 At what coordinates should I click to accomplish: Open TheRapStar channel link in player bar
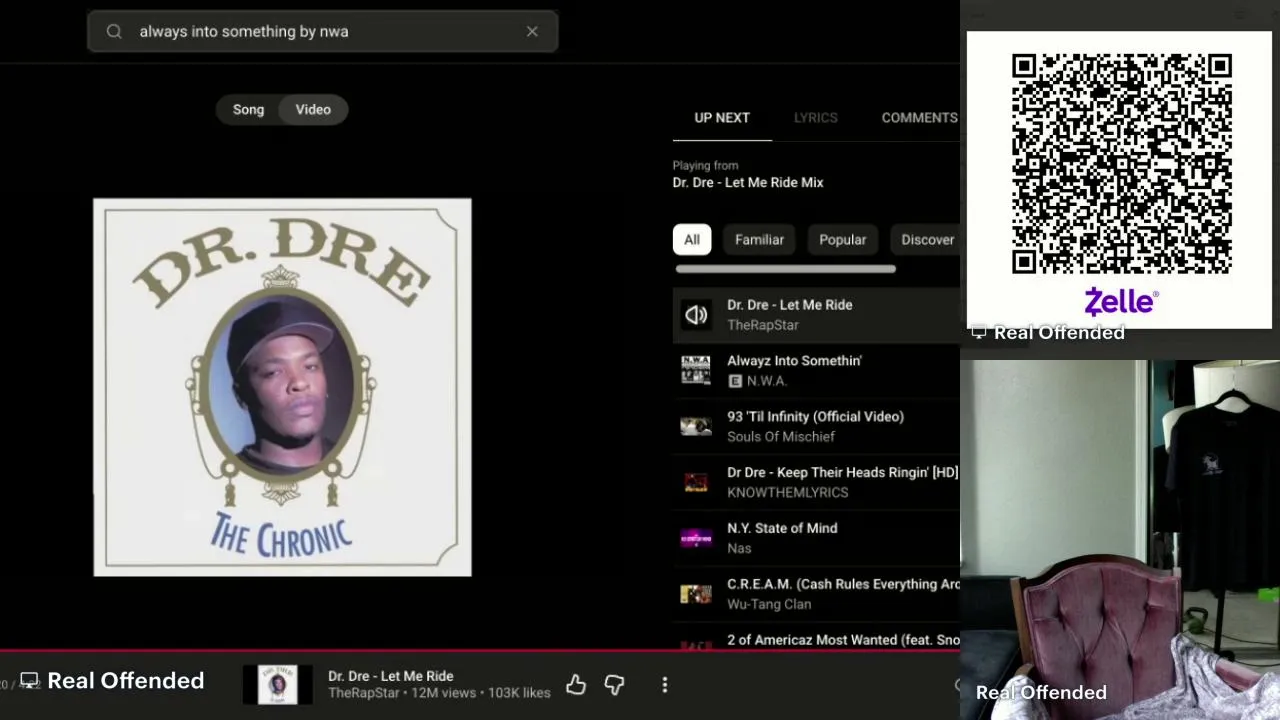click(x=363, y=693)
